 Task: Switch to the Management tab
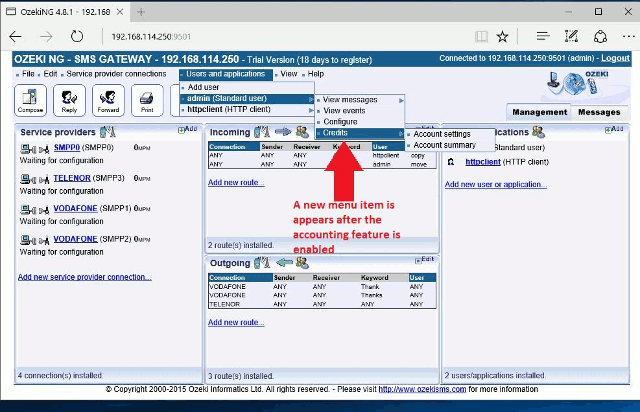[x=539, y=112]
